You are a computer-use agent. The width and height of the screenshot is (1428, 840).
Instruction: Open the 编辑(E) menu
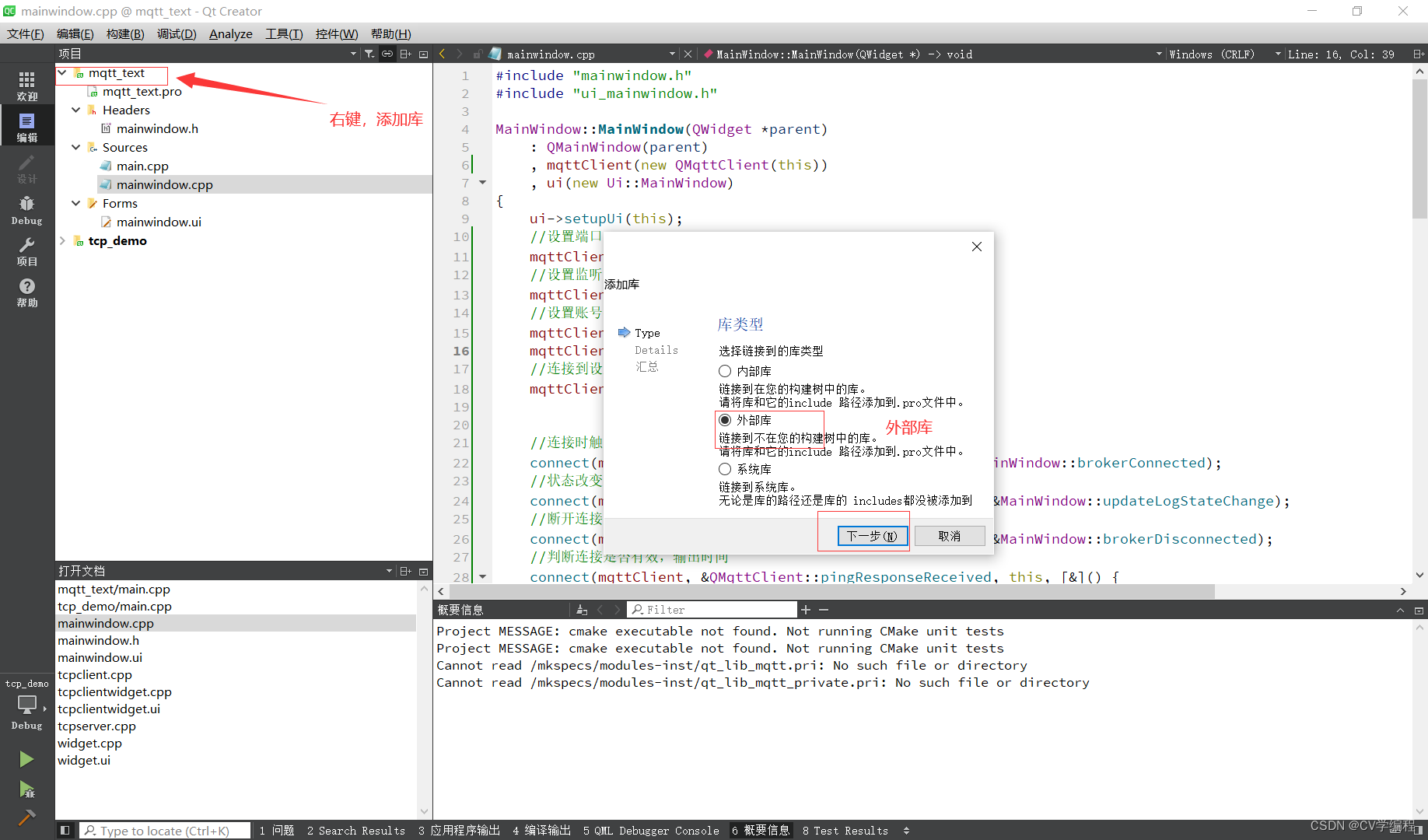pyautogui.click(x=75, y=33)
